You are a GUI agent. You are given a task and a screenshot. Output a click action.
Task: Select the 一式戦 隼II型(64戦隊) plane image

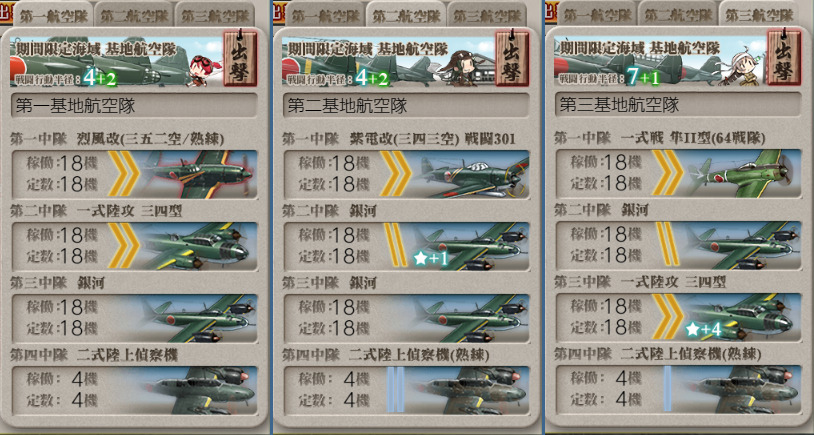pos(742,174)
